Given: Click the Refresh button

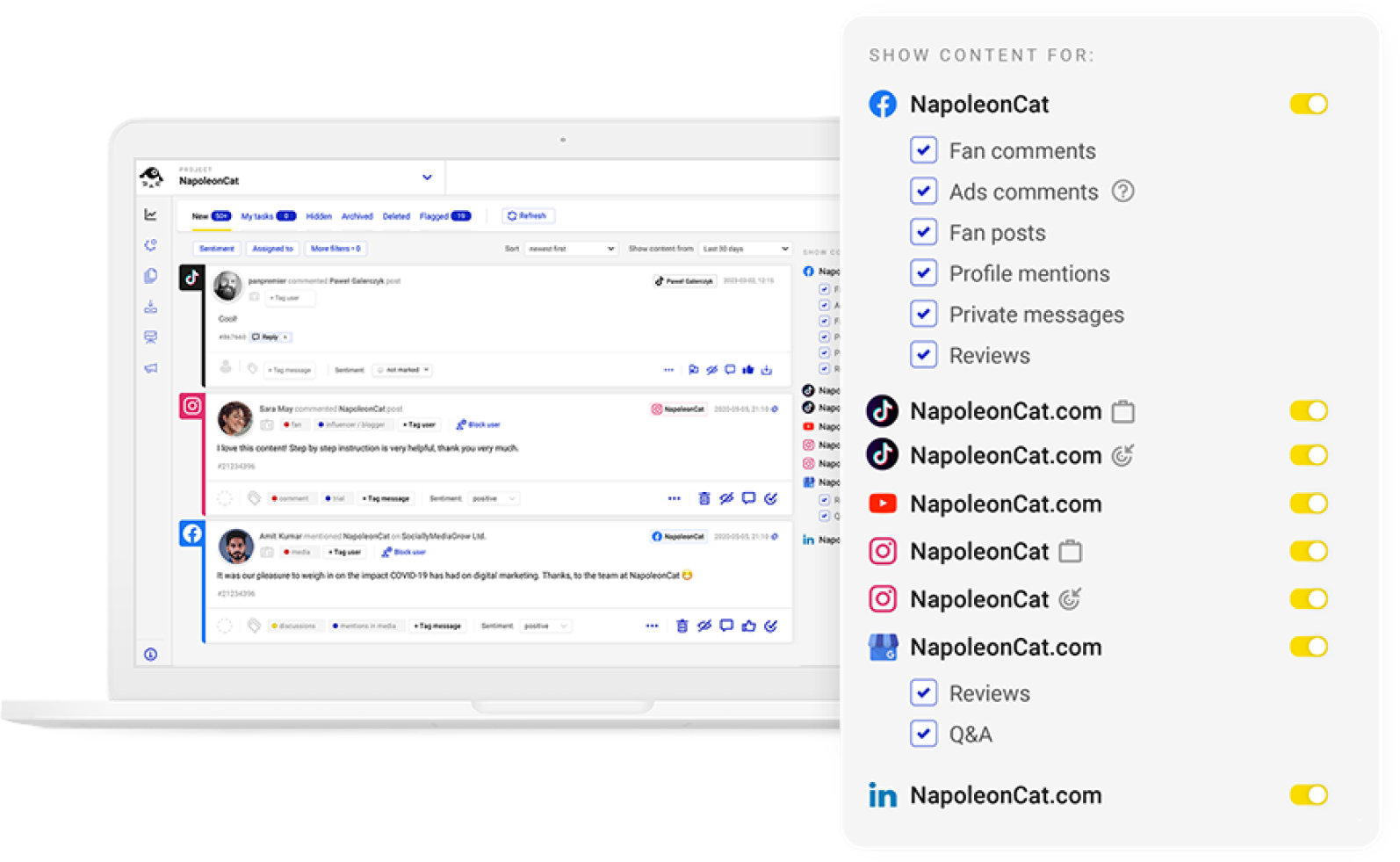Looking at the screenshot, I should click(x=528, y=216).
